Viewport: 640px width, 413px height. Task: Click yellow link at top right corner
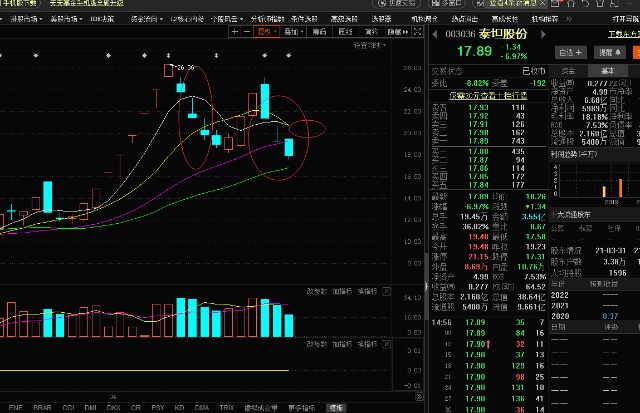624,34
